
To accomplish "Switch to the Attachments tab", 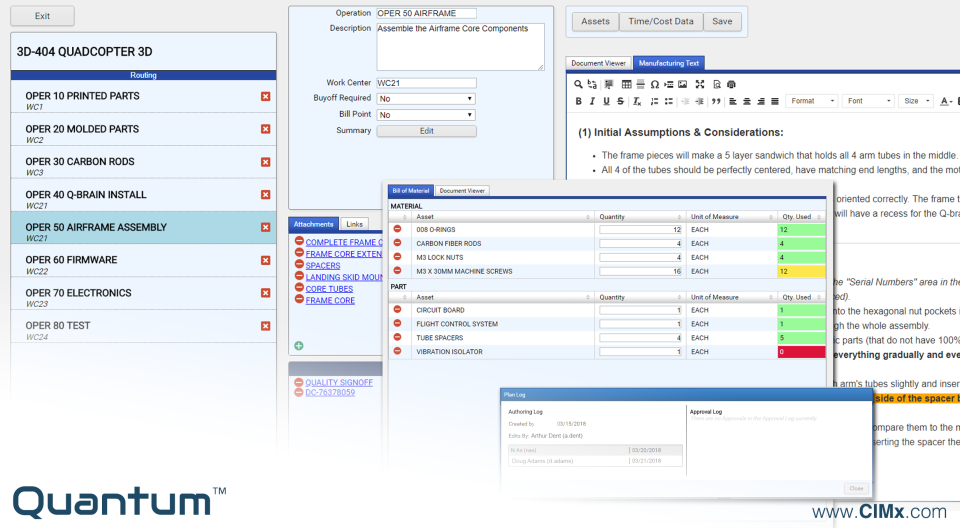I will point(313,224).
